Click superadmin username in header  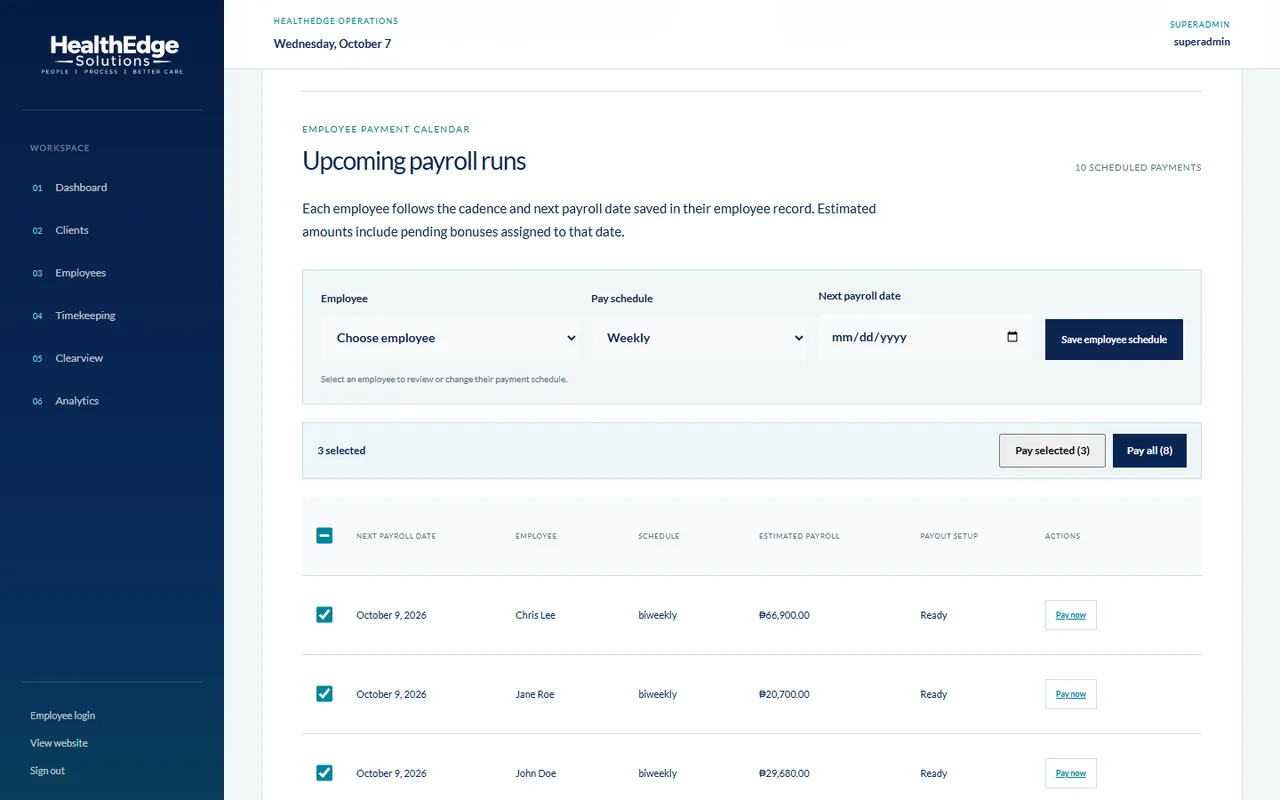click(1202, 42)
